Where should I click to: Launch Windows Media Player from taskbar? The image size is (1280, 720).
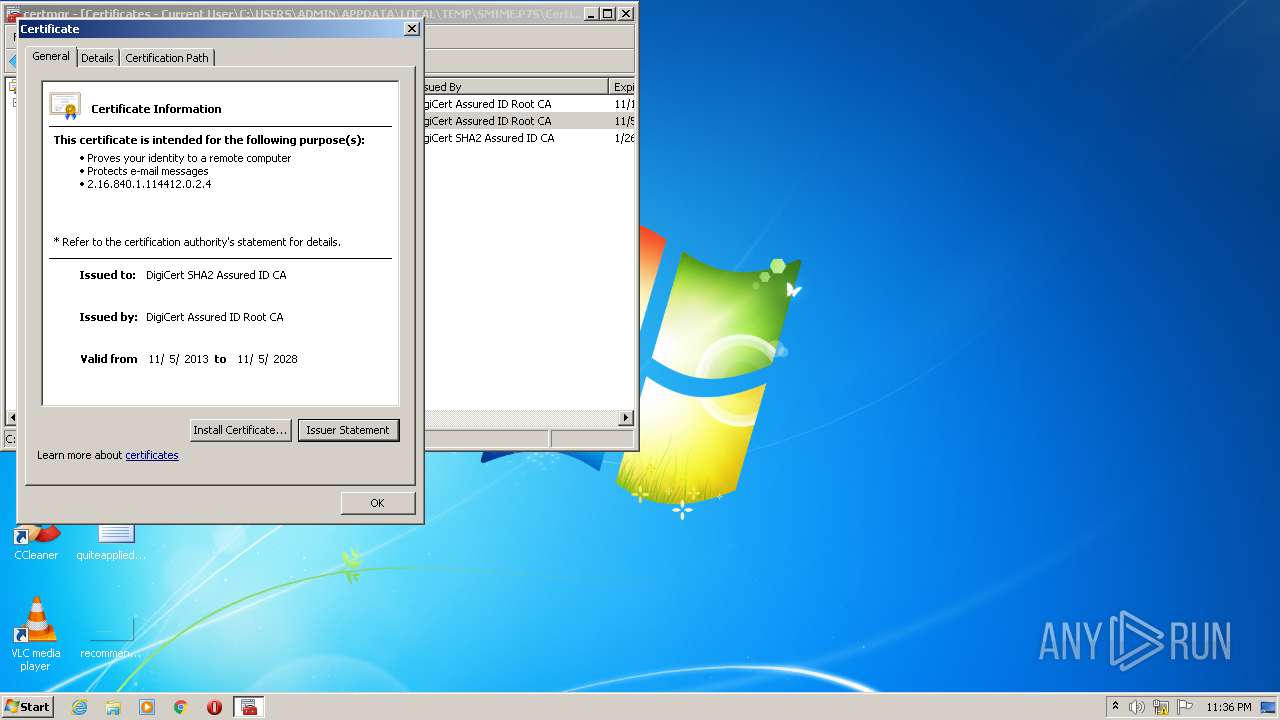147,707
